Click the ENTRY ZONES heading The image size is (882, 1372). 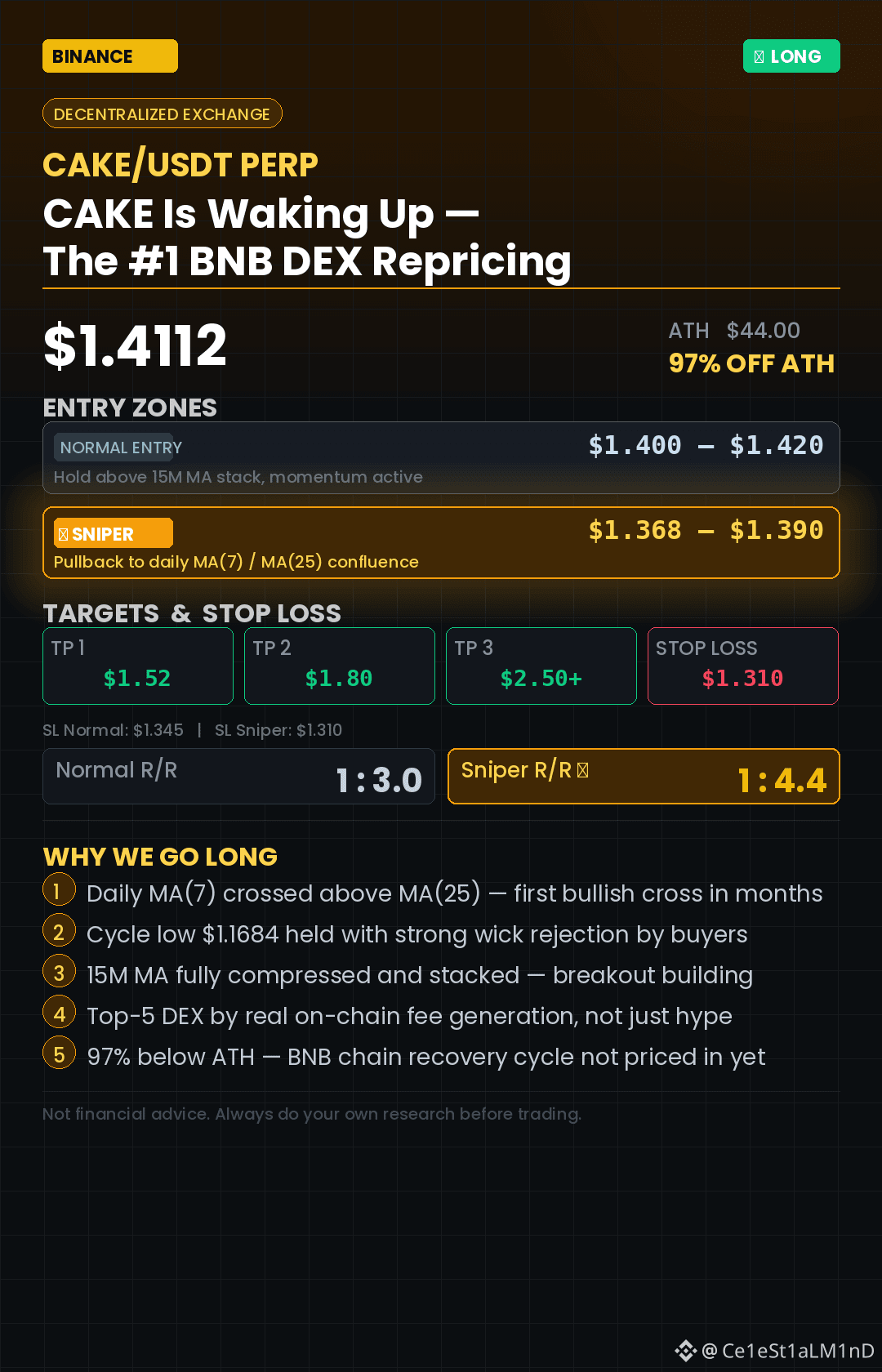[x=130, y=408]
